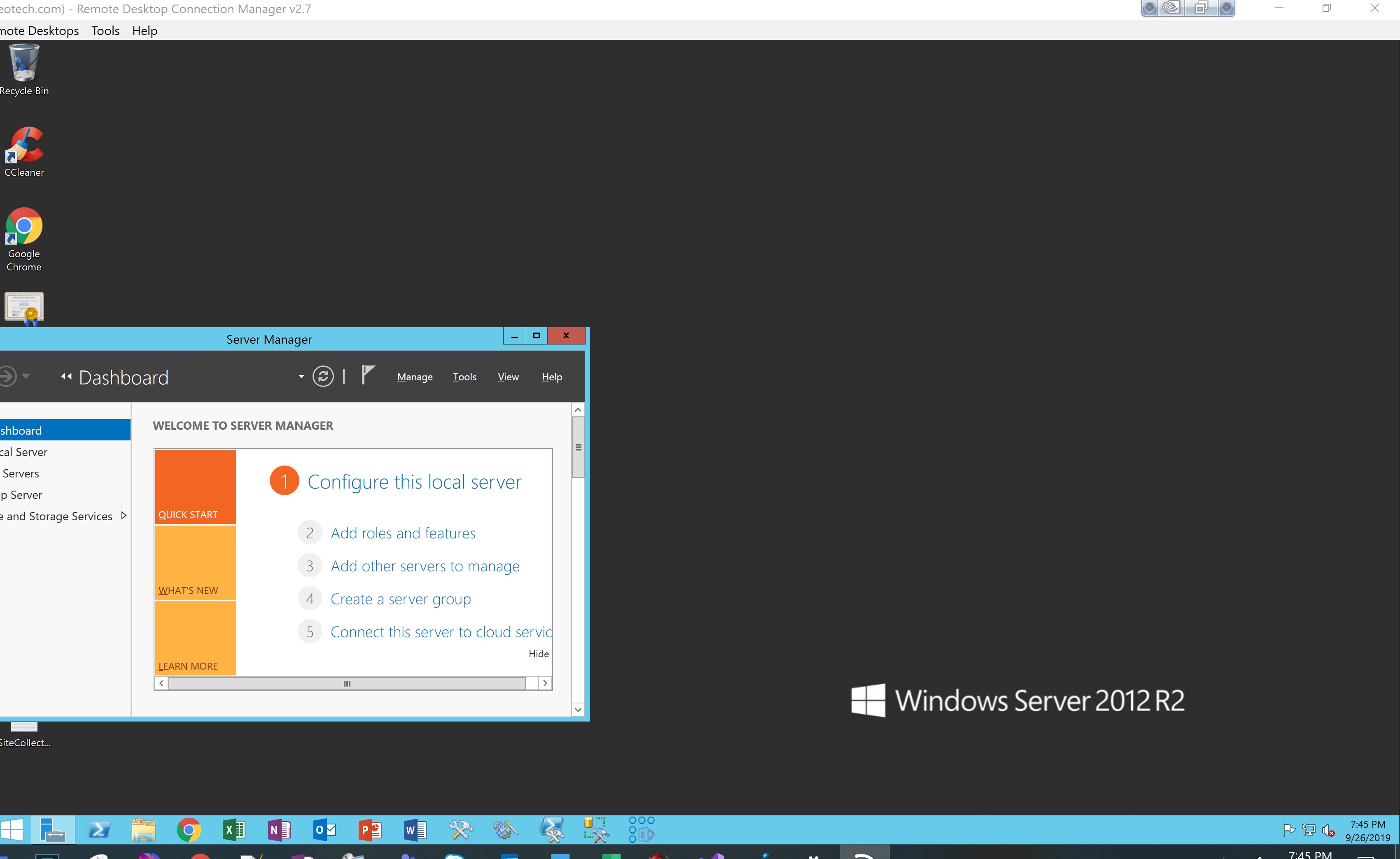Click the forward navigation arrow in Server Manager
This screenshot has width=1400, height=859.
click(7, 376)
